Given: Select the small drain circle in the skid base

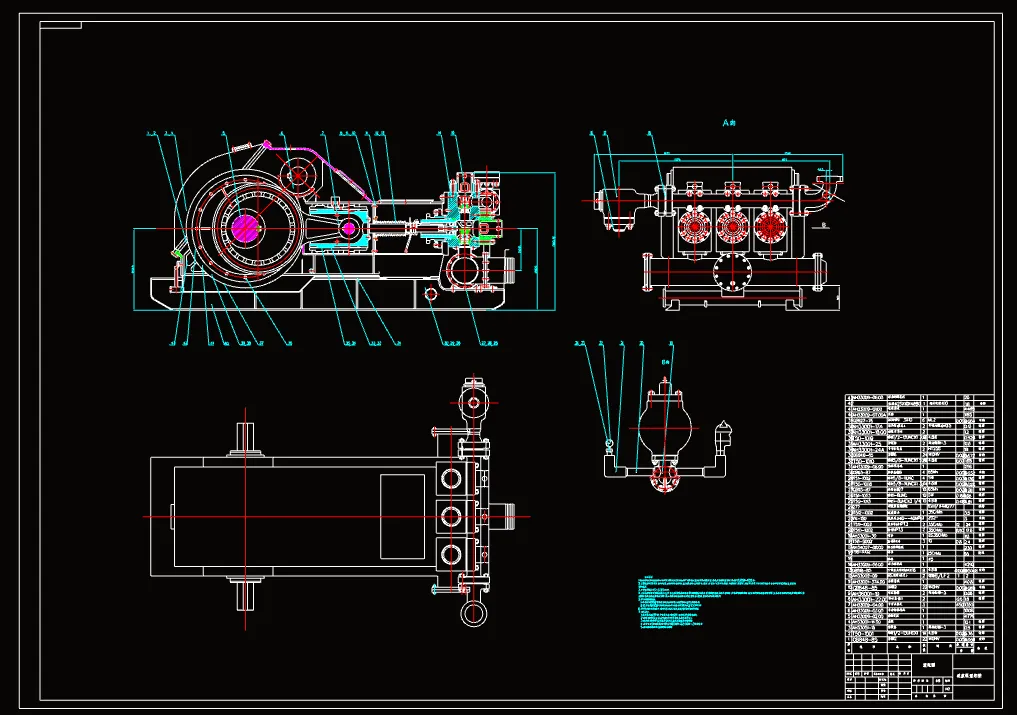Looking at the screenshot, I should 431,294.
